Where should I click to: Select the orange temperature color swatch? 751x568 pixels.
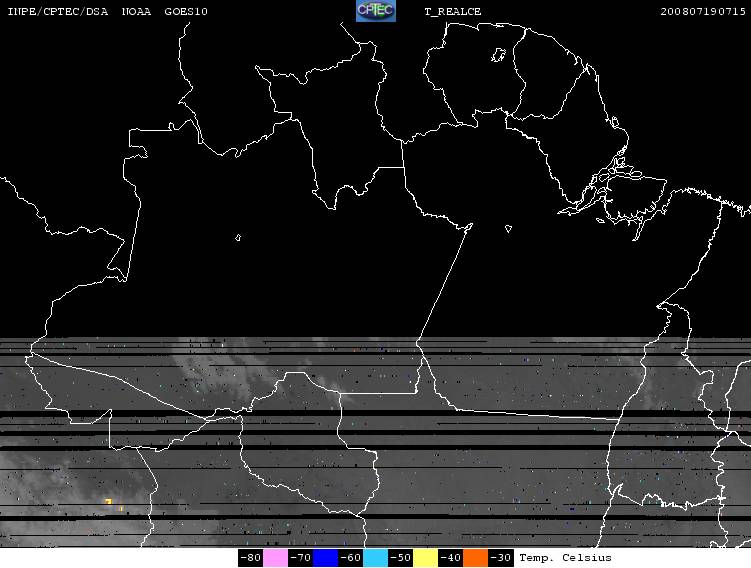pyautogui.click(x=475, y=558)
